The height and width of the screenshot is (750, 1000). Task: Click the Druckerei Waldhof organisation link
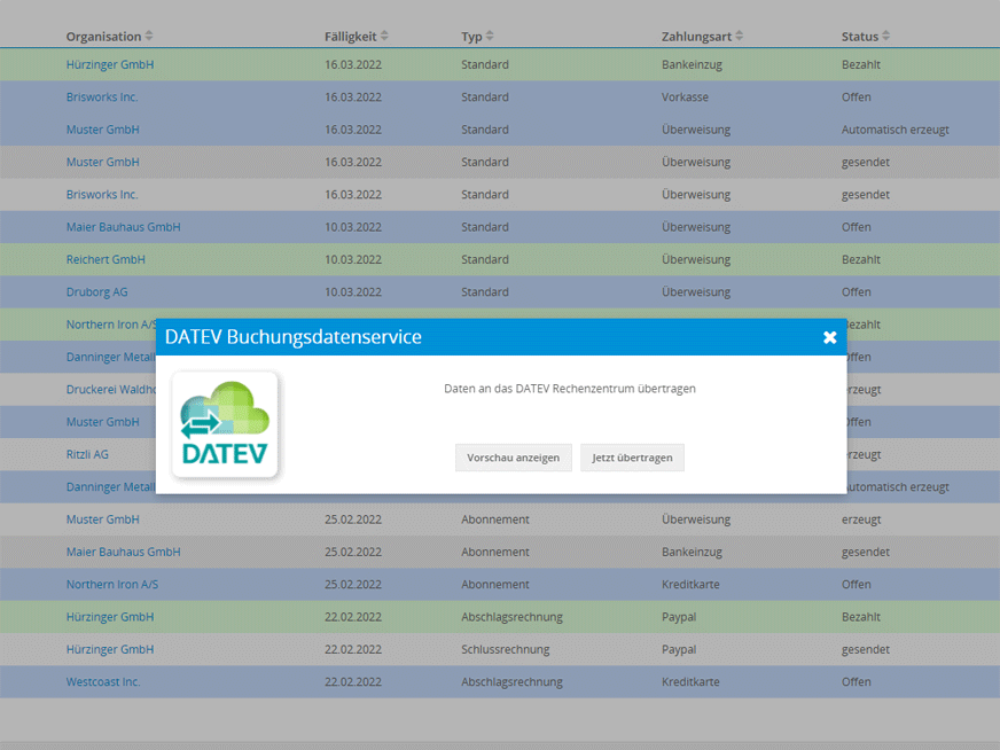[110, 390]
